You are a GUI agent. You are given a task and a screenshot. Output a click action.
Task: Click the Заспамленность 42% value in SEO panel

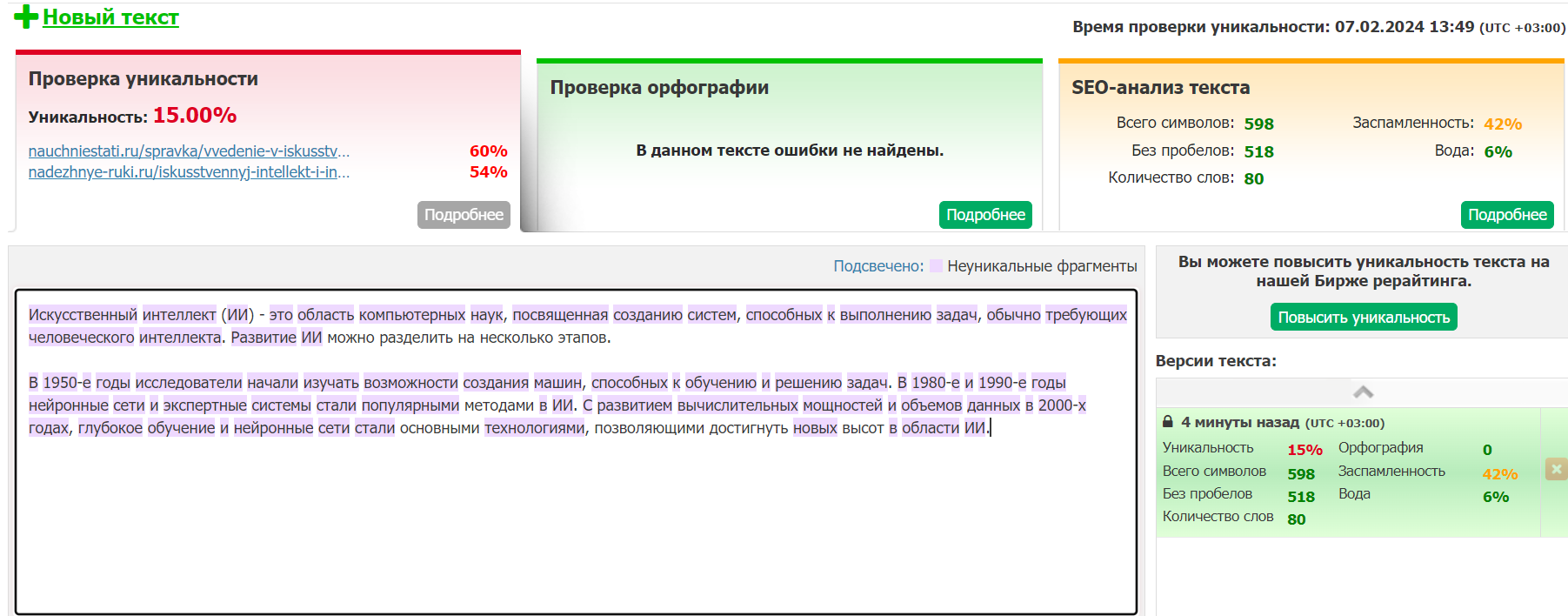pyautogui.click(x=1502, y=124)
